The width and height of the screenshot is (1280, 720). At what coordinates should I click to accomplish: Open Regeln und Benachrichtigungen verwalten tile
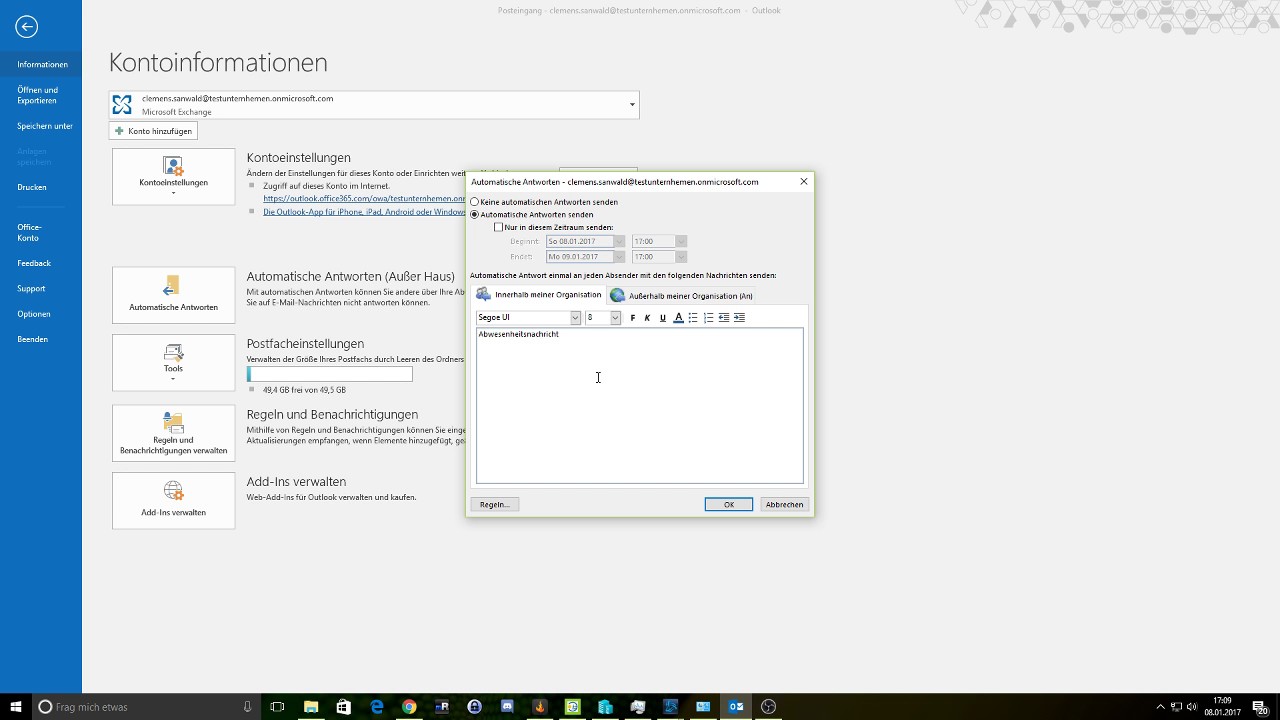coord(174,433)
